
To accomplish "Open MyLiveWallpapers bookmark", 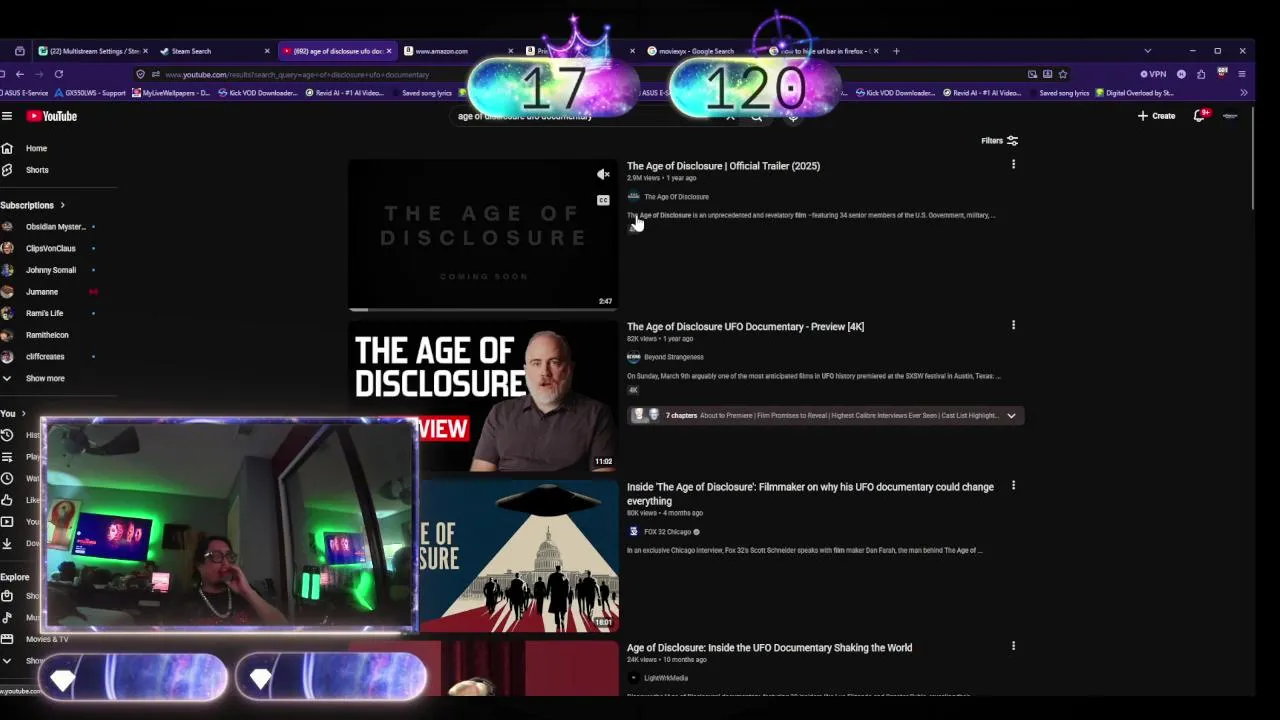I will [171, 93].
